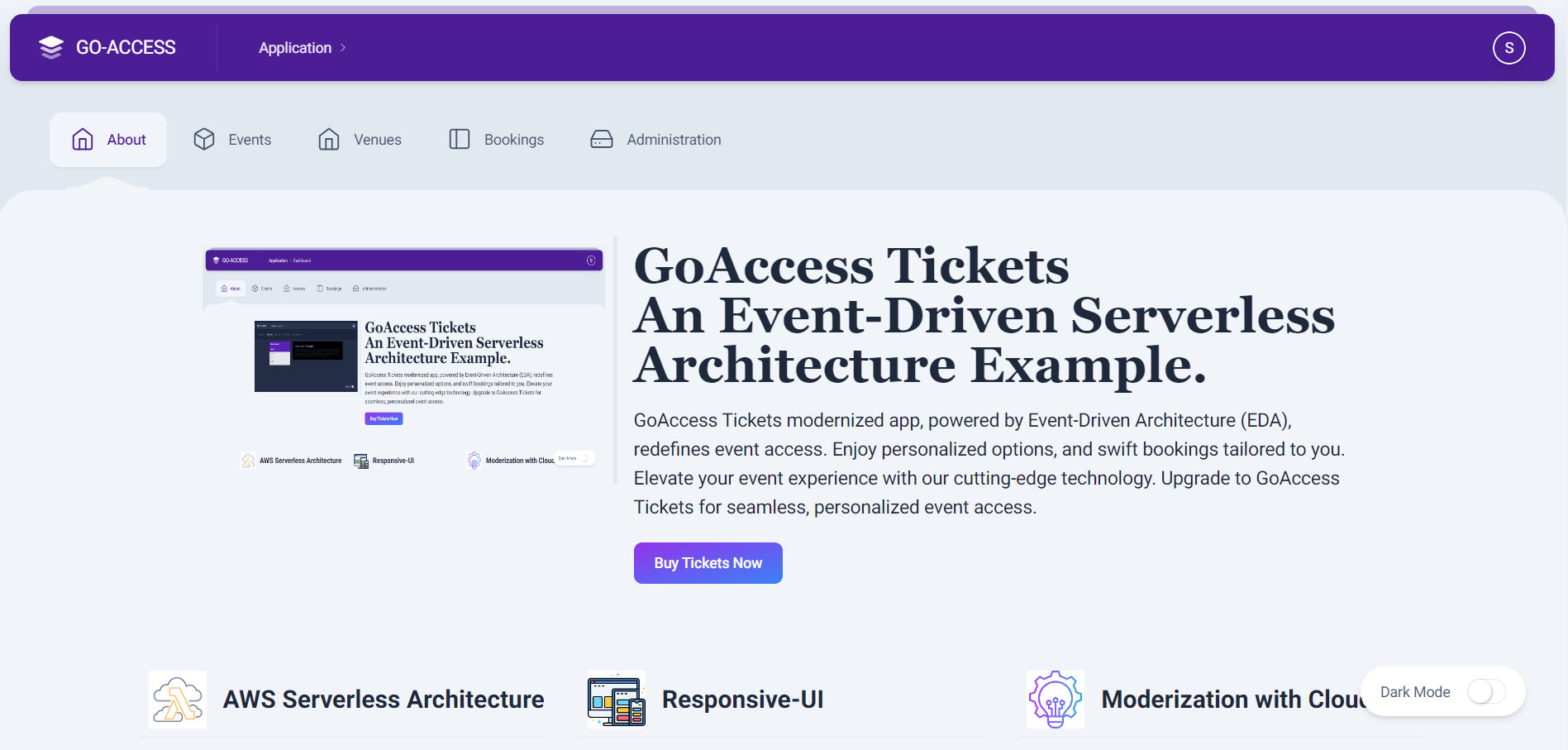Click the Buy Tickets Now button
Screen dimensions: 1568x750
tap(708, 562)
